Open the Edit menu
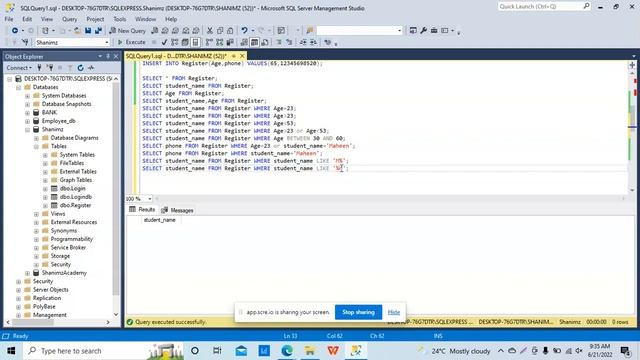 [27, 19]
